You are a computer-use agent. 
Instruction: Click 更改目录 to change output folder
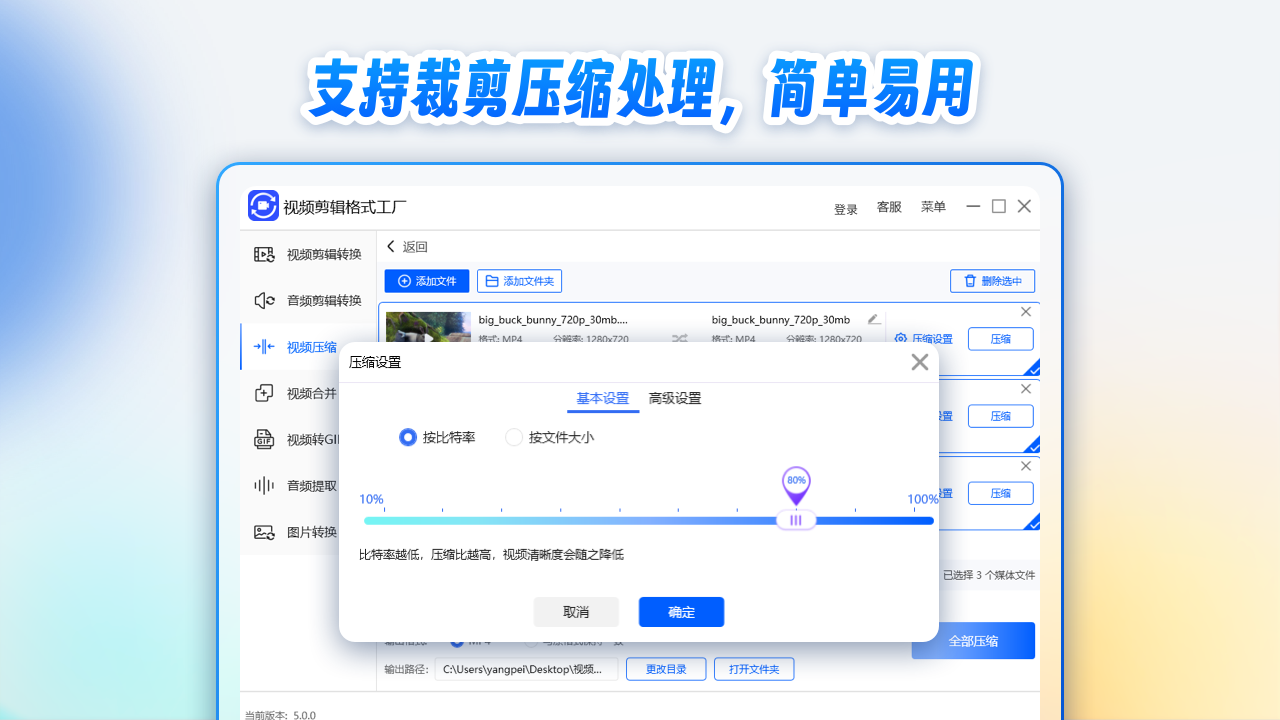pos(665,669)
